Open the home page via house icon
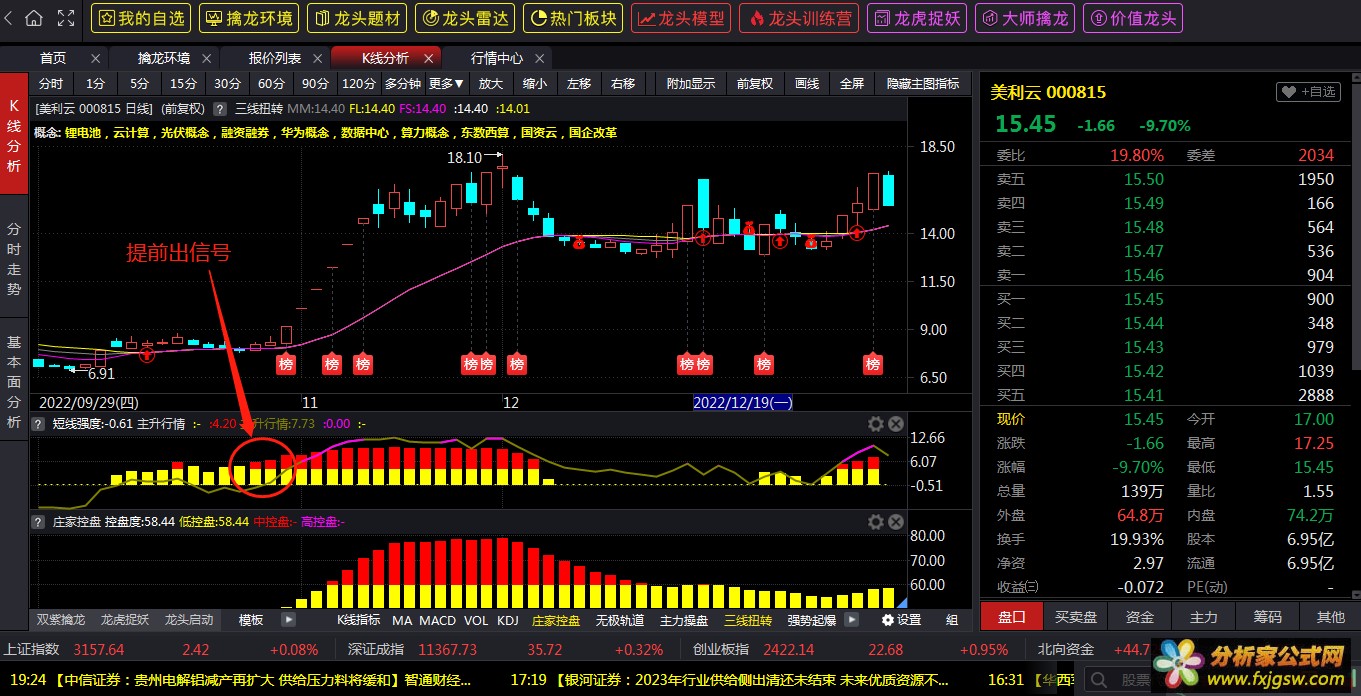 click(x=34, y=18)
